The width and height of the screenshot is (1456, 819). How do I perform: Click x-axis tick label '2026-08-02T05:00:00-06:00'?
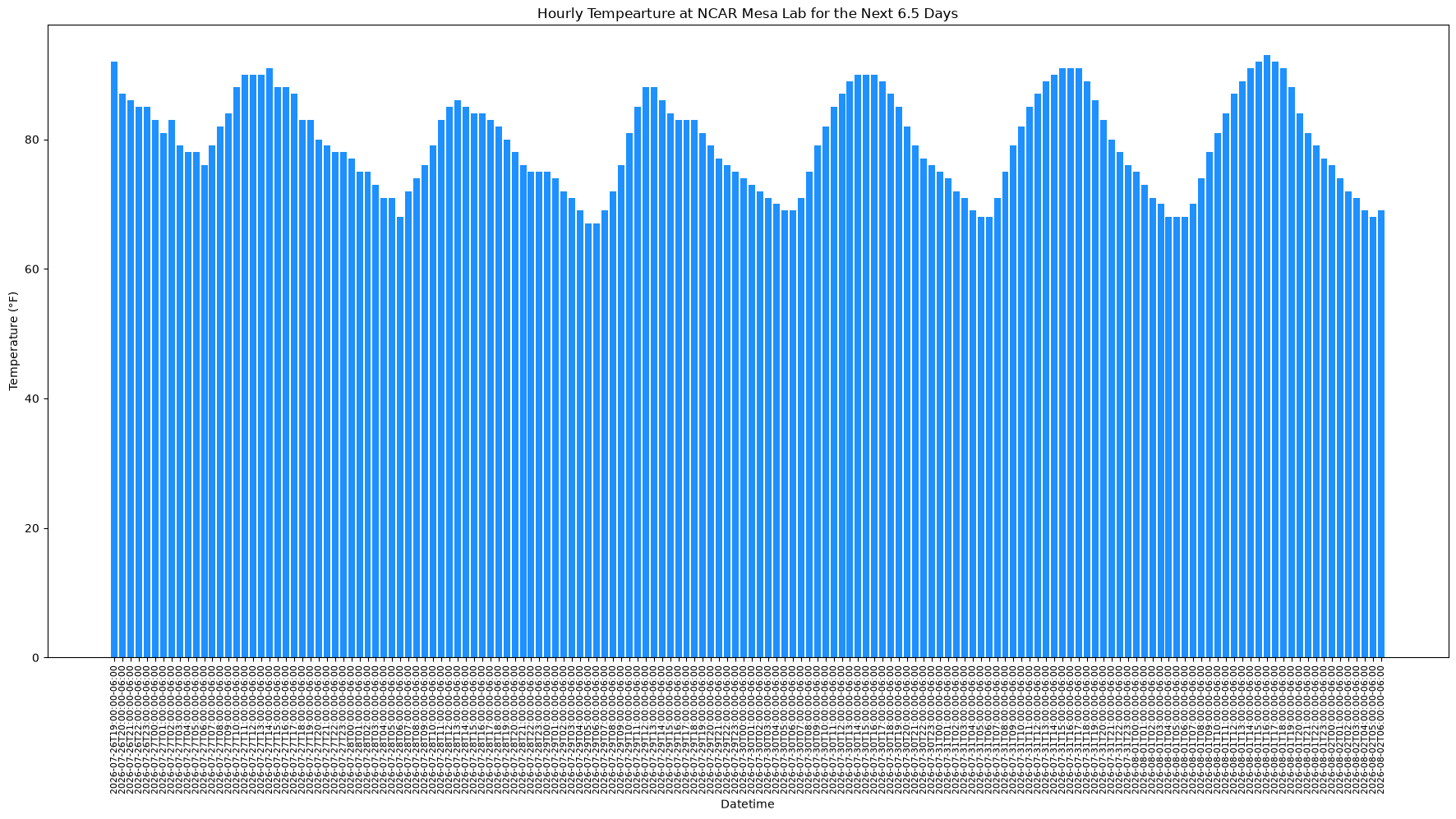pos(1373,729)
